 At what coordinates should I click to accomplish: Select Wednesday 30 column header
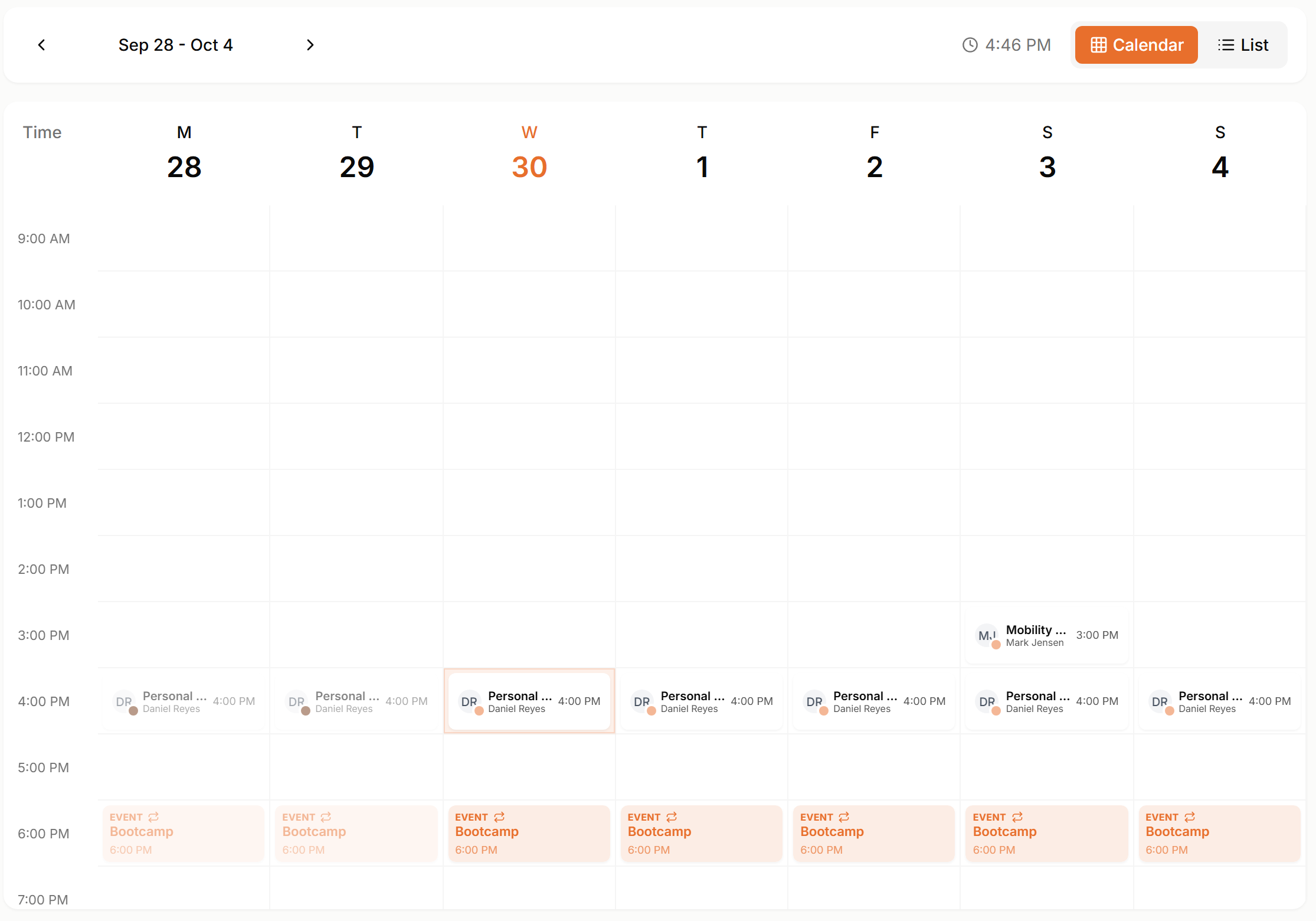pyautogui.click(x=529, y=152)
